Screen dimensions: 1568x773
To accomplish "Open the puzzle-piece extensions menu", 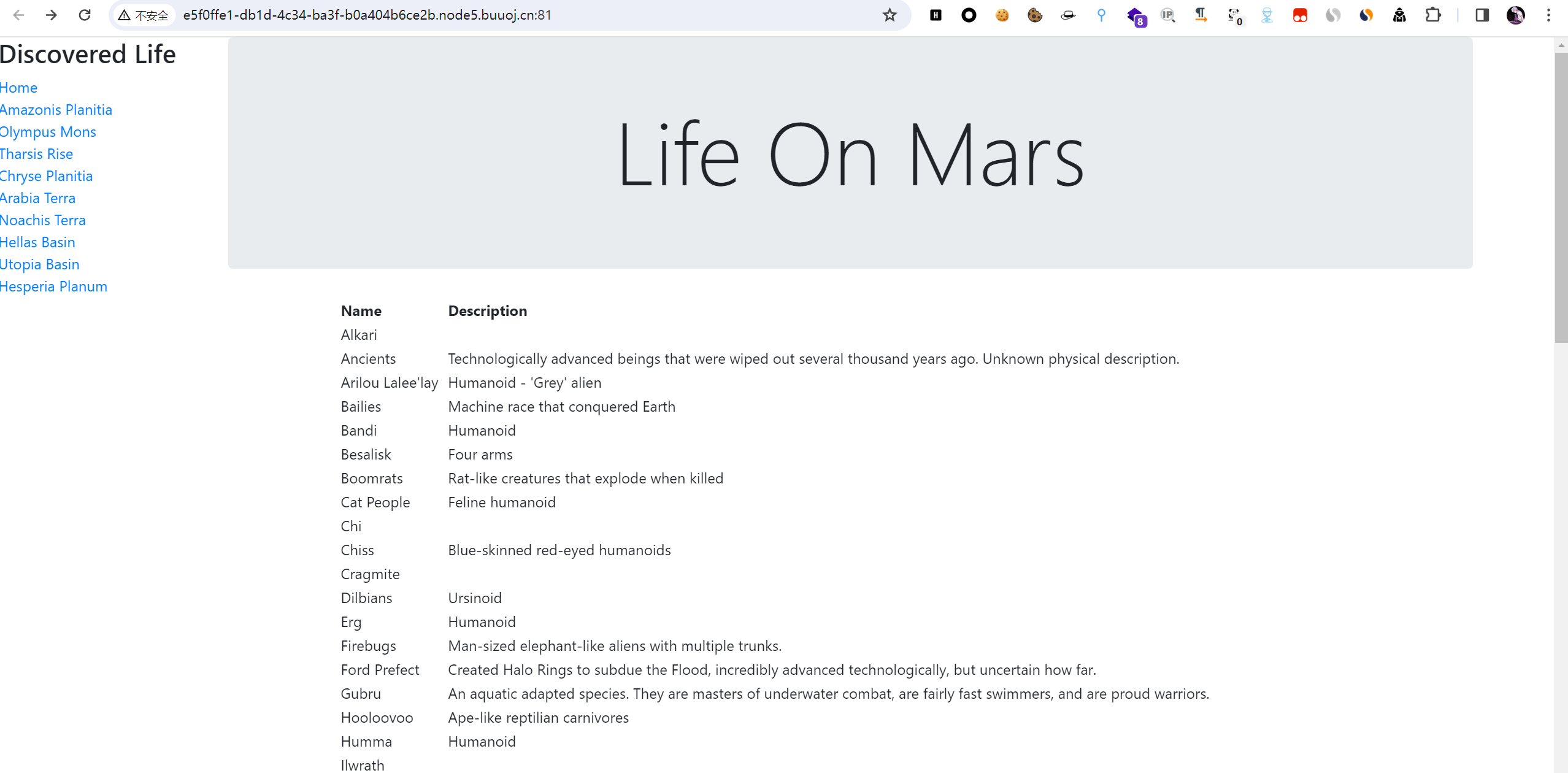I will pyautogui.click(x=1432, y=15).
